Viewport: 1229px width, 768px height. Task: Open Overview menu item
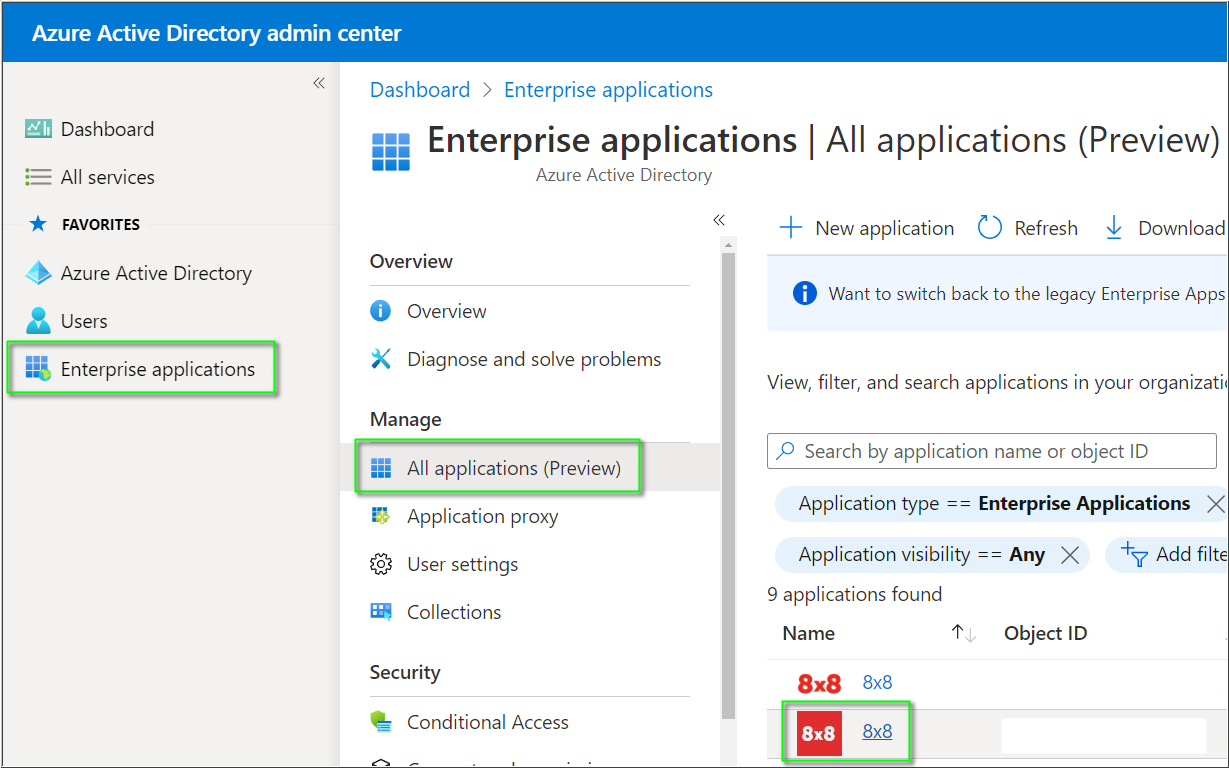click(446, 311)
